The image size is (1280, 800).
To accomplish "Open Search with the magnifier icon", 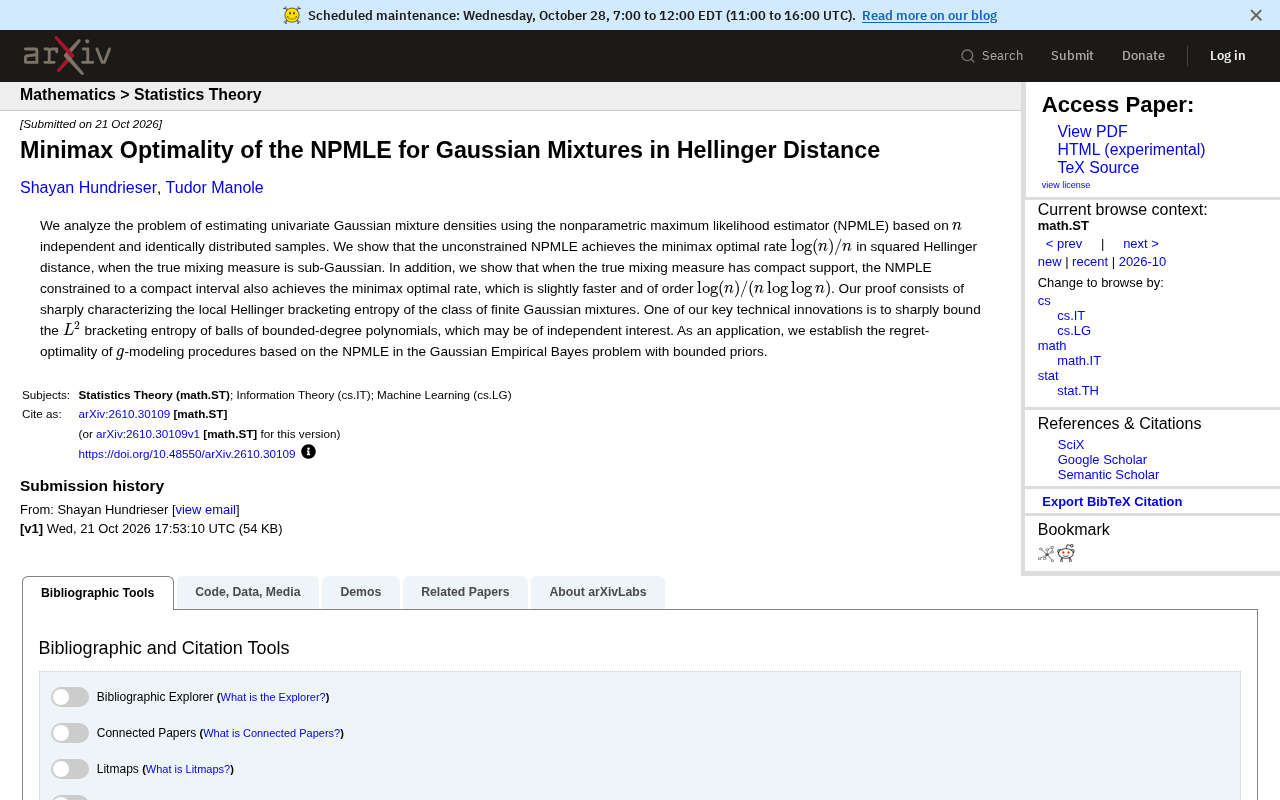I will [x=992, y=56].
